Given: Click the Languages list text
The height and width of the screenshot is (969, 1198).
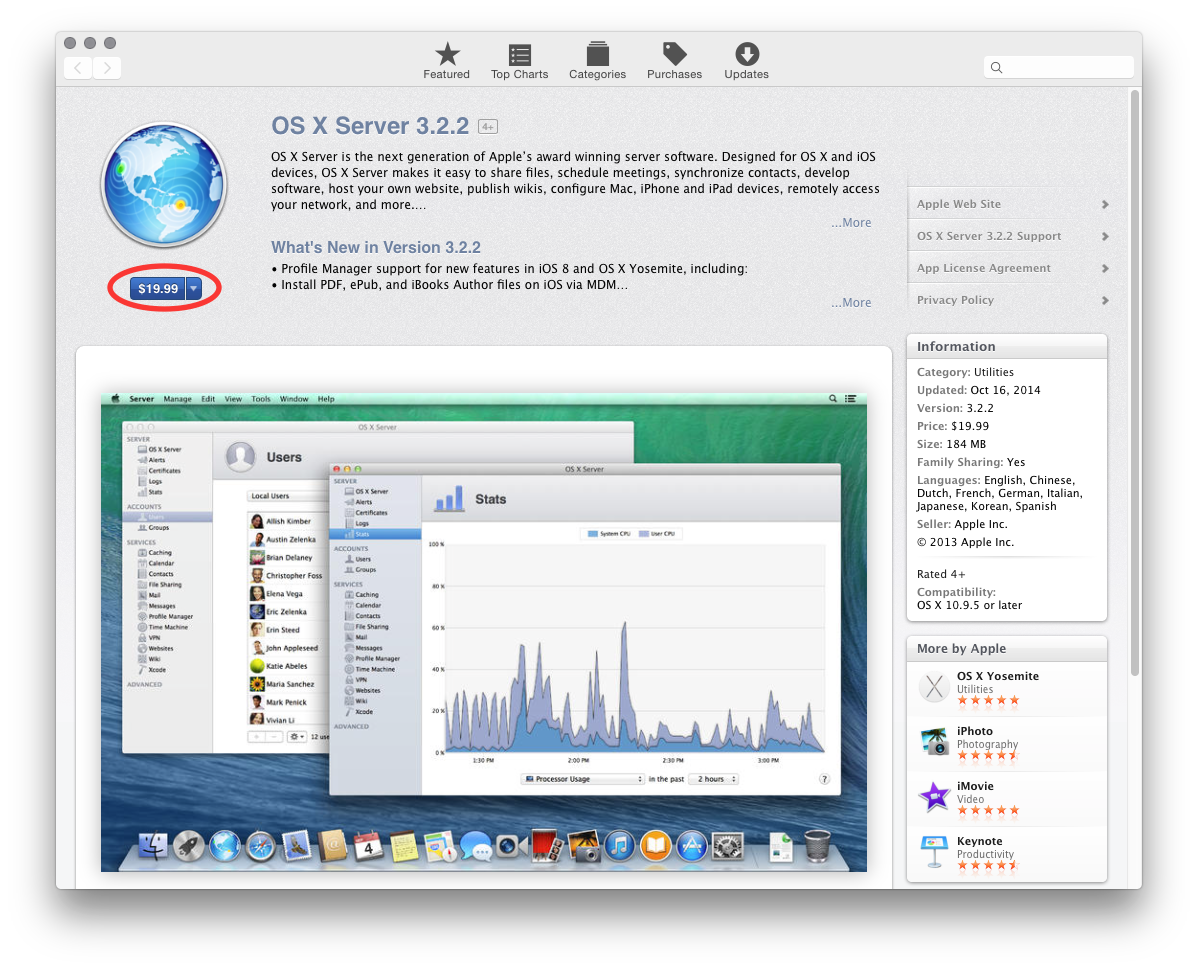Looking at the screenshot, I should [999, 493].
